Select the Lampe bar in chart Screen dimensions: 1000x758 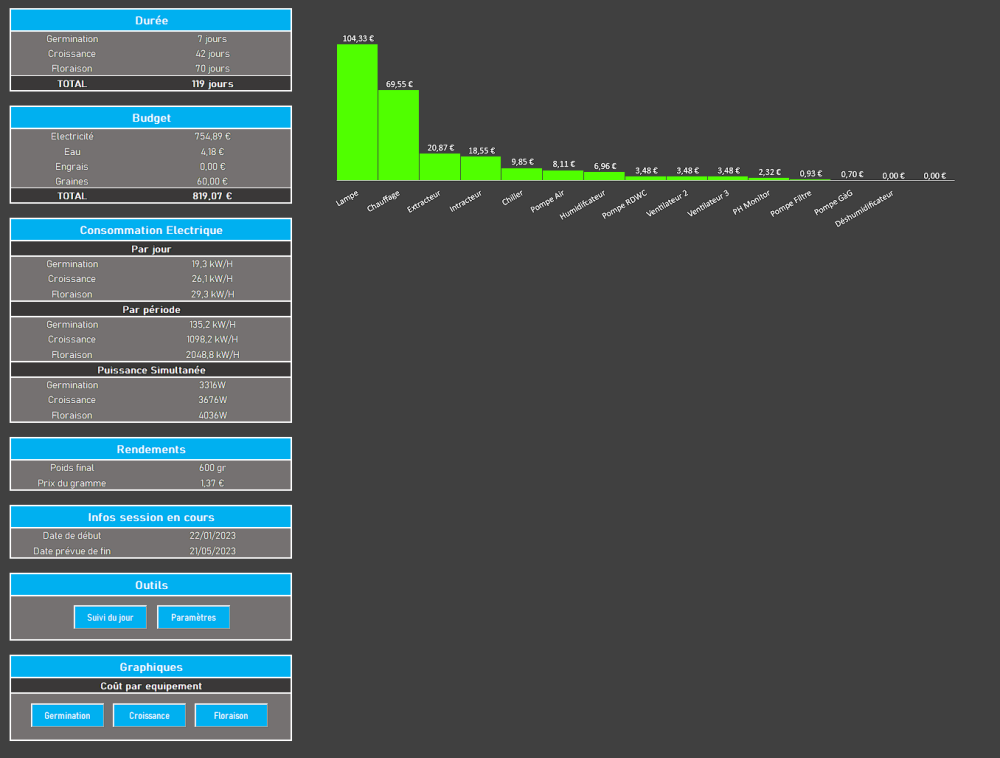click(x=357, y=112)
